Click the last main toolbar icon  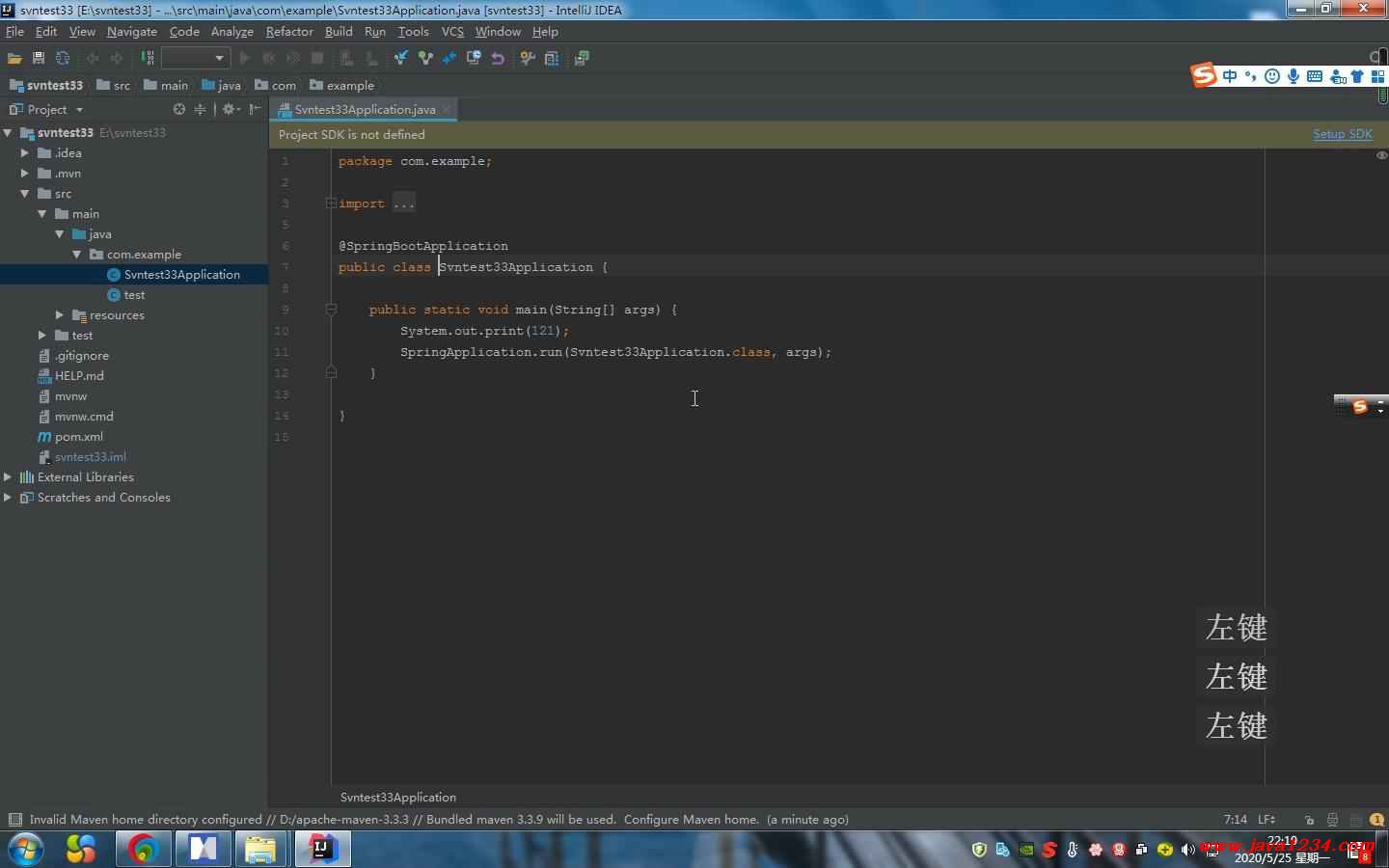[x=582, y=58]
